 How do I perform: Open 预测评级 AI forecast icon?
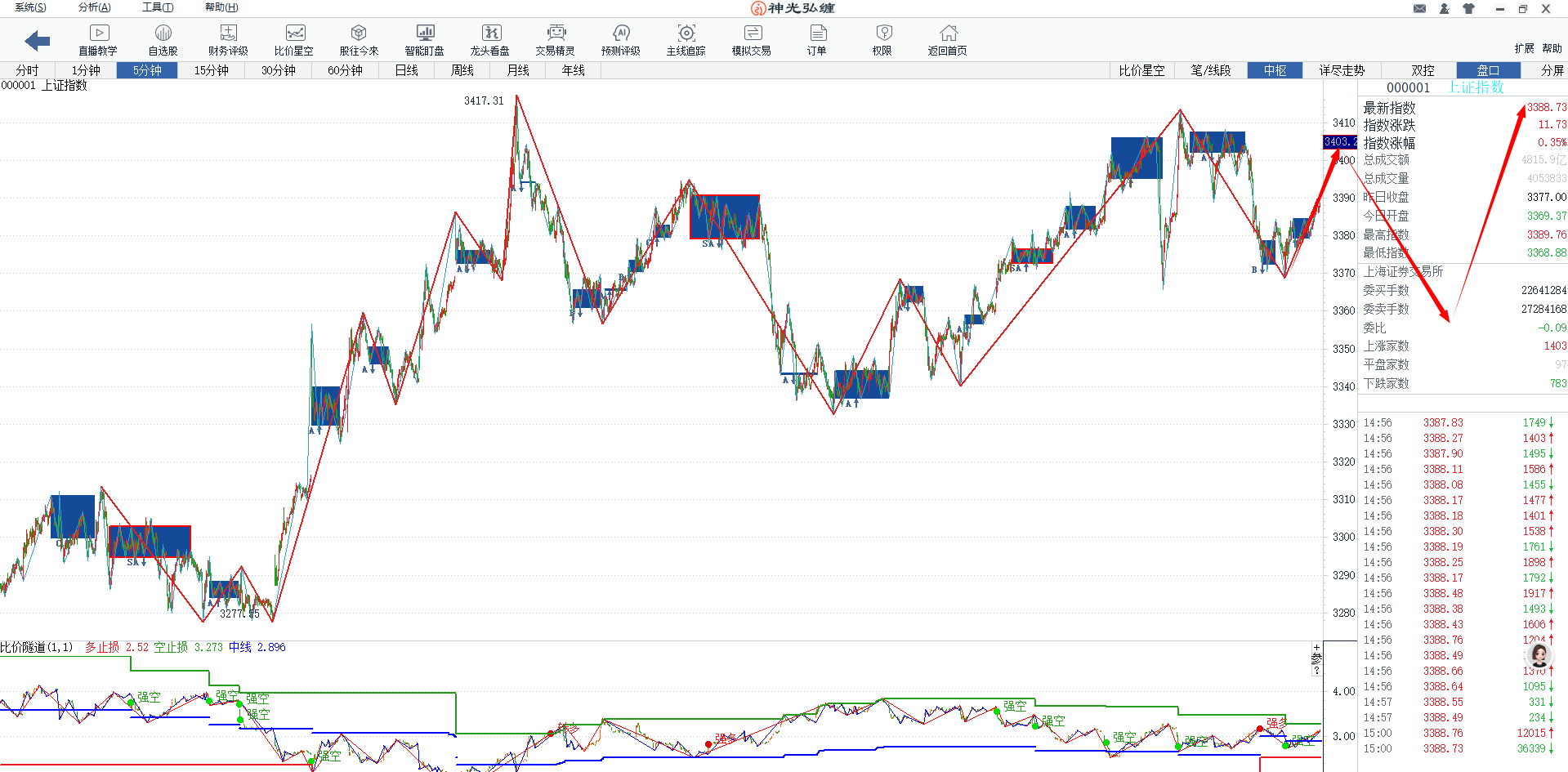pos(621,33)
